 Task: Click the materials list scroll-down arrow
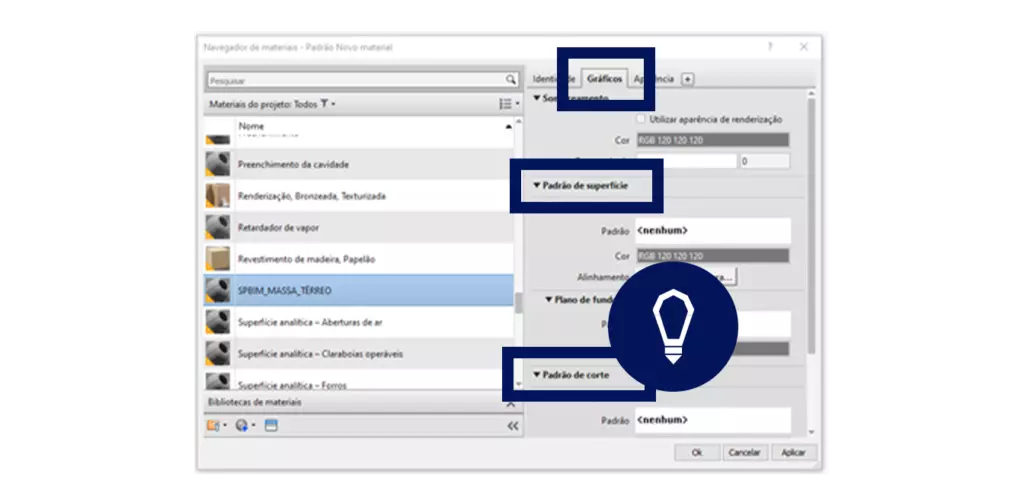[519, 384]
